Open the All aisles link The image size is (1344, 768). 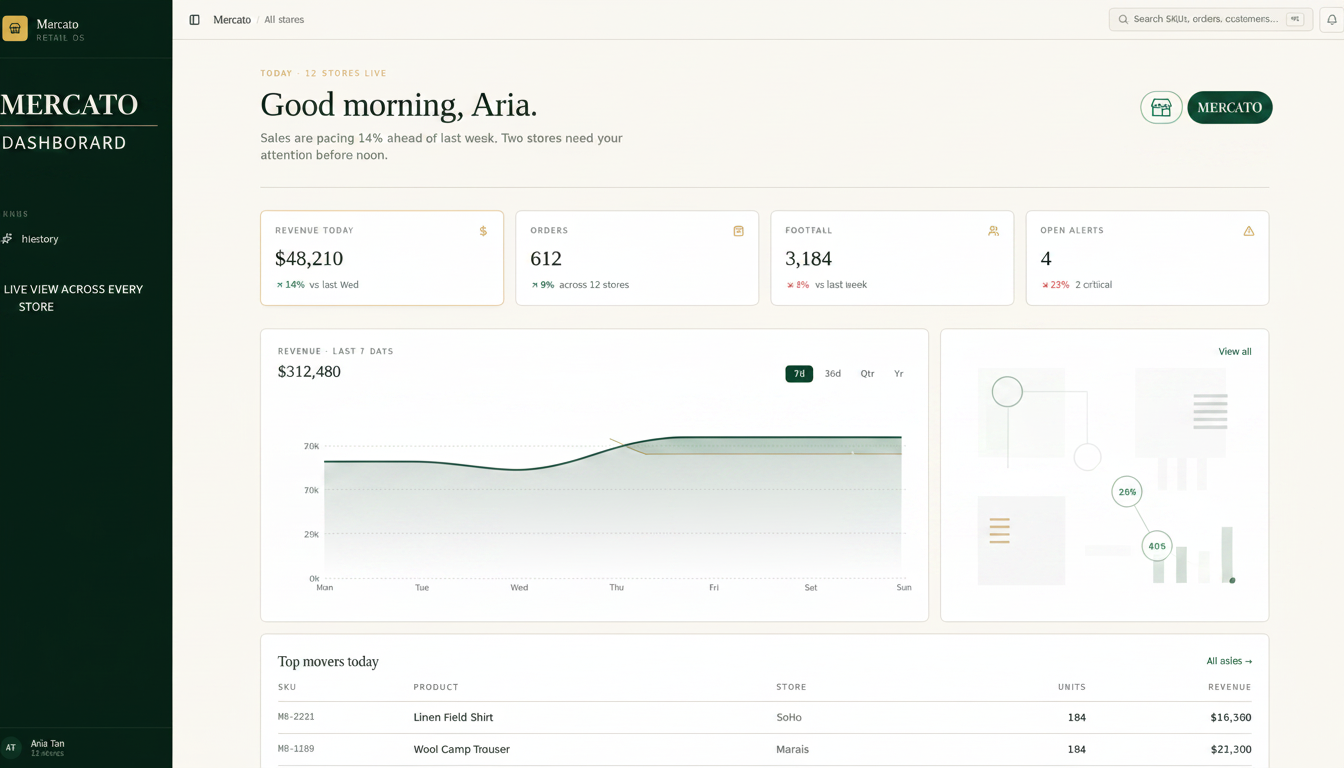[1229, 661]
